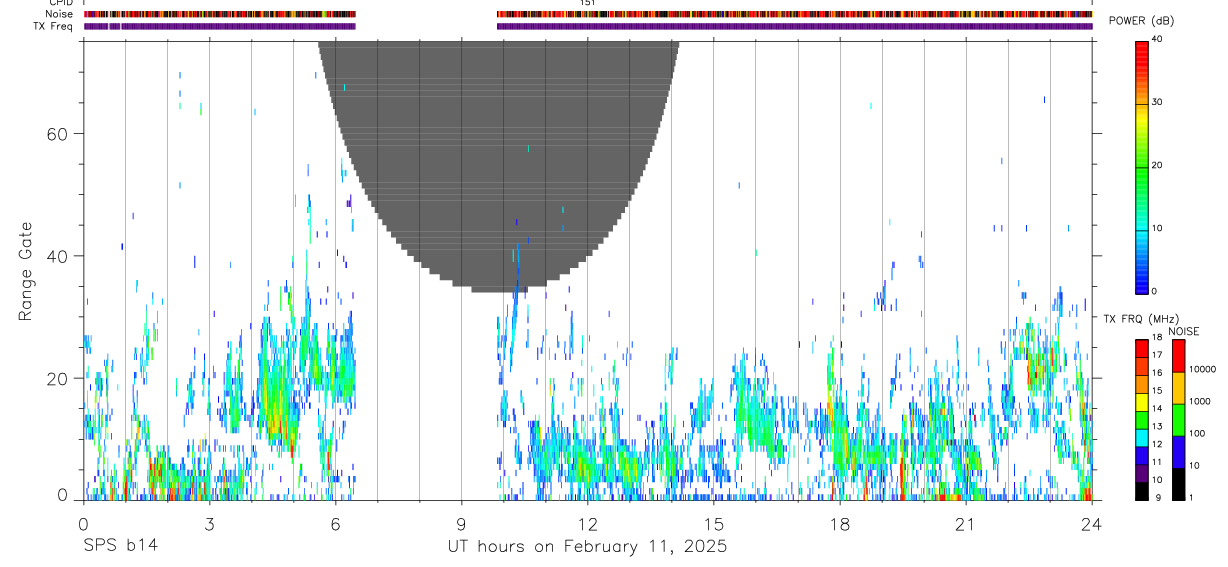Click the 18 tick on the UT hours axis
This screenshot has height=567, width=1228.
839,523
